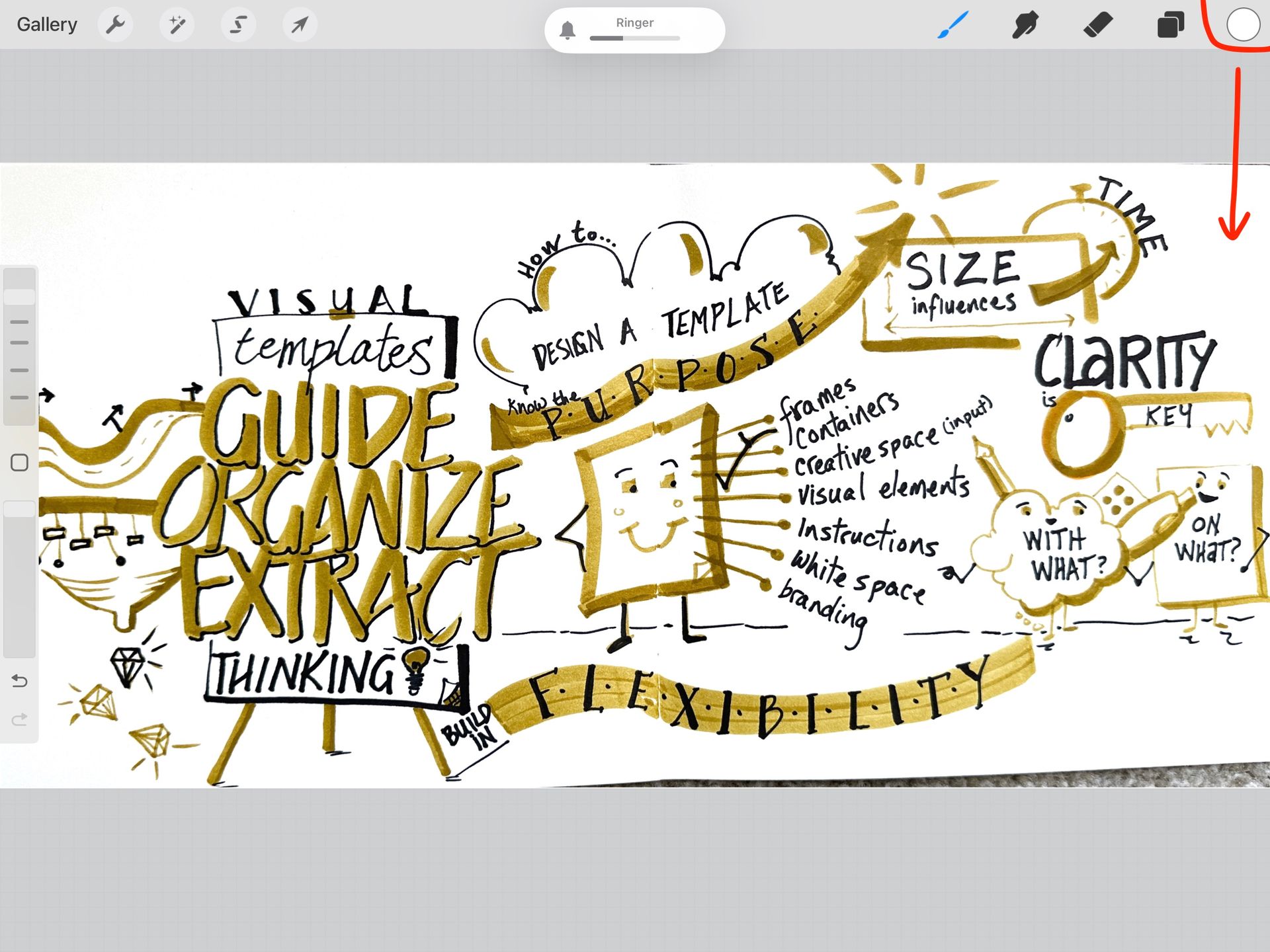The height and width of the screenshot is (952, 1270).
Task: Open the Layers panel
Action: click(1170, 25)
